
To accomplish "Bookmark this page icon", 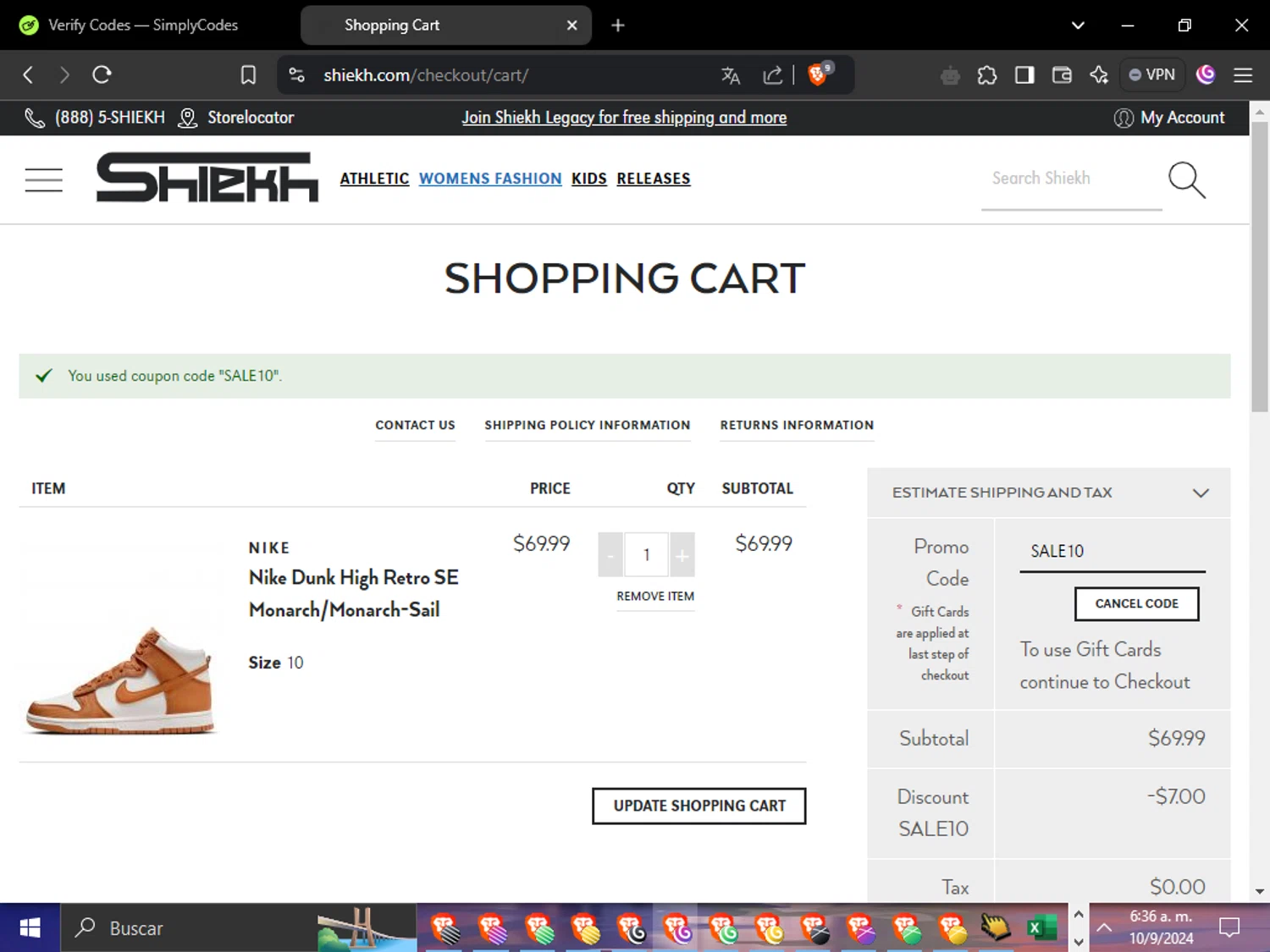I will (x=248, y=75).
